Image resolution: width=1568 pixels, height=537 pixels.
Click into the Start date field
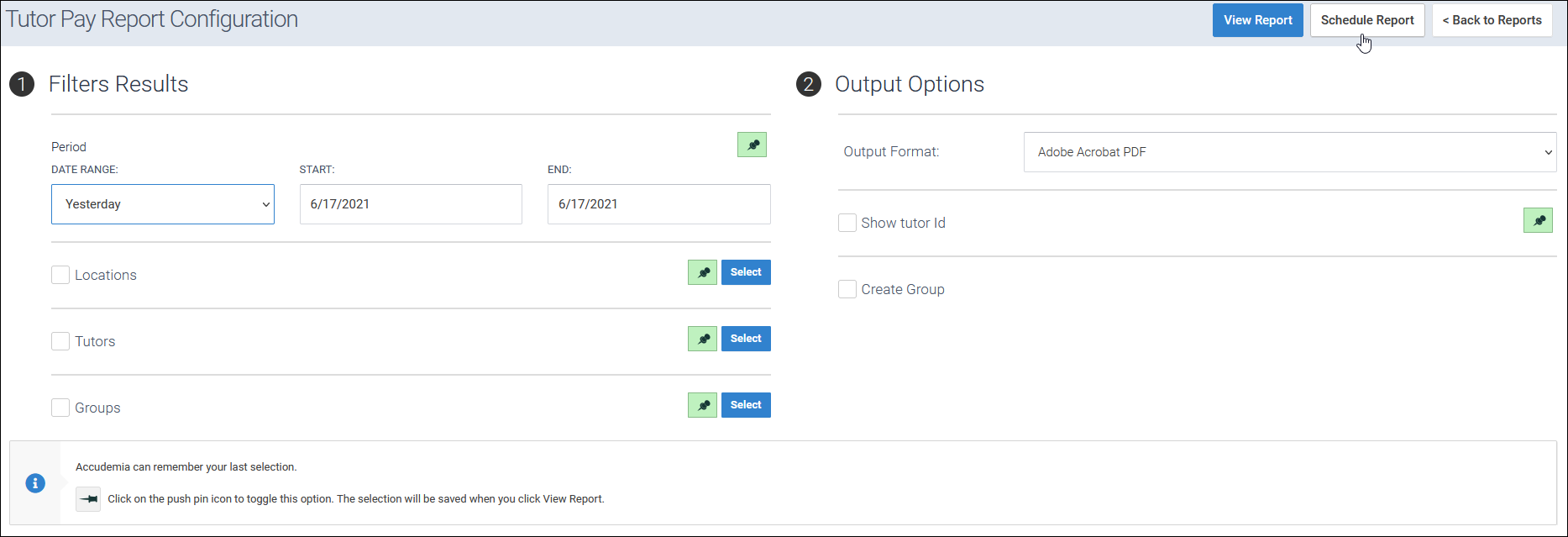[x=411, y=204]
